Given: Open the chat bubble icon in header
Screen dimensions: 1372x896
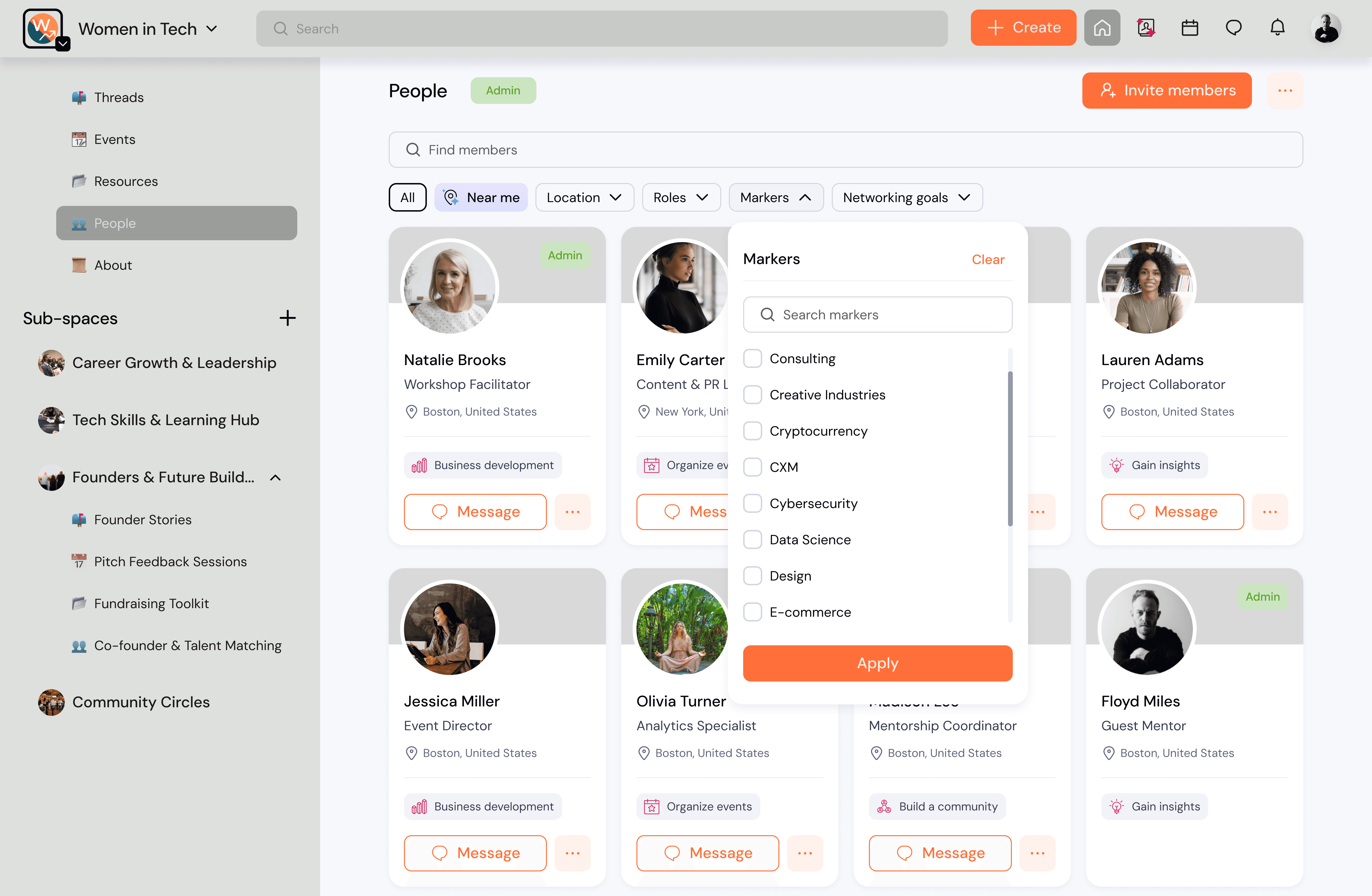Looking at the screenshot, I should click(x=1233, y=28).
